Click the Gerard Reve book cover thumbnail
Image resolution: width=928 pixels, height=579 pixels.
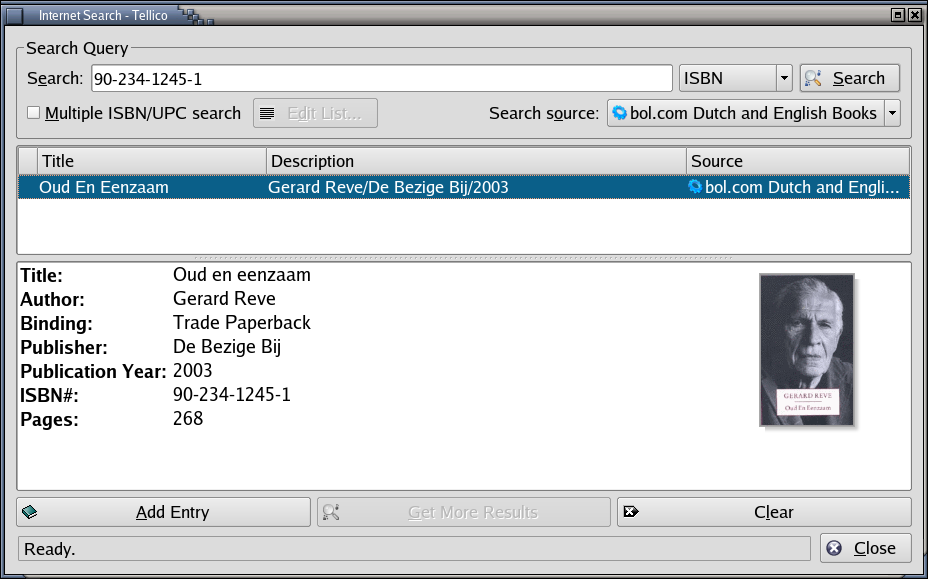pyautogui.click(x=807, y=350)
